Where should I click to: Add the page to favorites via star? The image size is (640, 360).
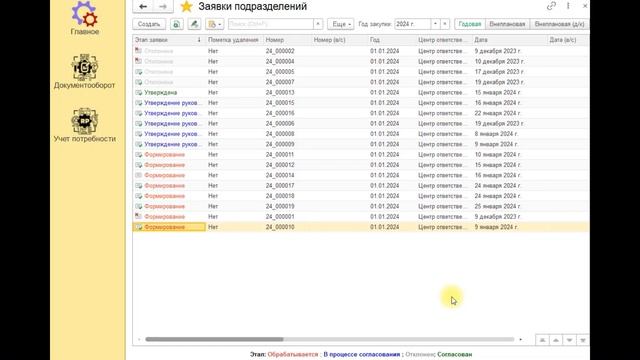point(187,7)
